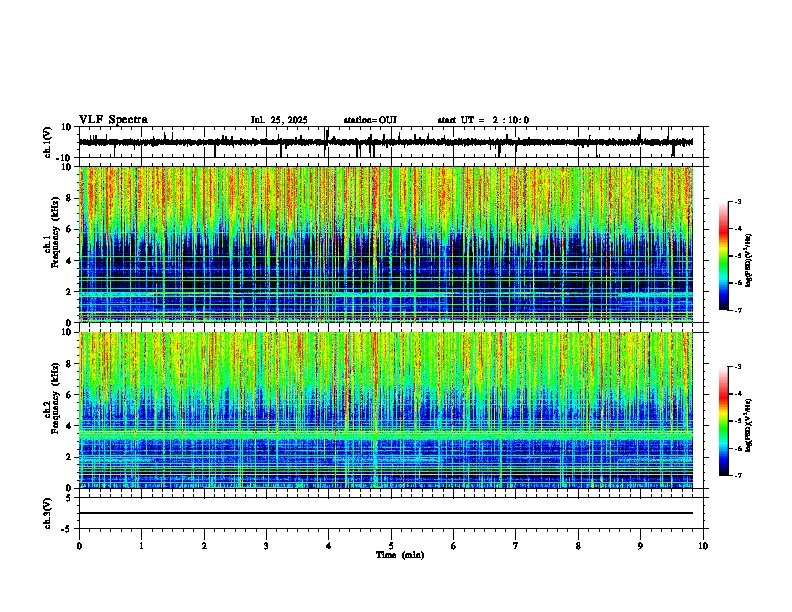Click the ch.2 spectrogram plot
Screen dimensions: 792x612
[386, 410]
